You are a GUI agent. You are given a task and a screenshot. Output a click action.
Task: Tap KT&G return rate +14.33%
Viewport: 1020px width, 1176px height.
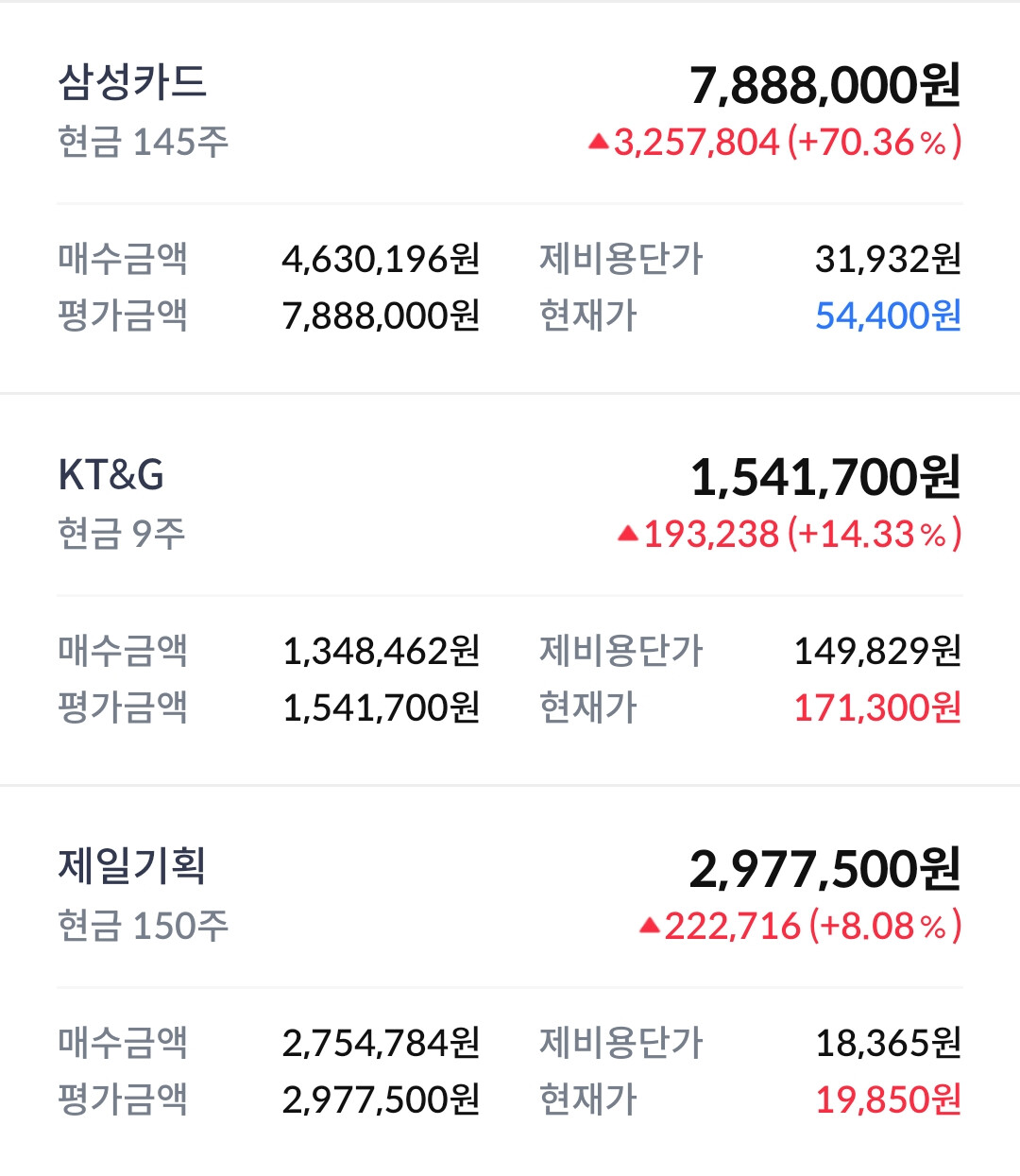pos(879,535)
